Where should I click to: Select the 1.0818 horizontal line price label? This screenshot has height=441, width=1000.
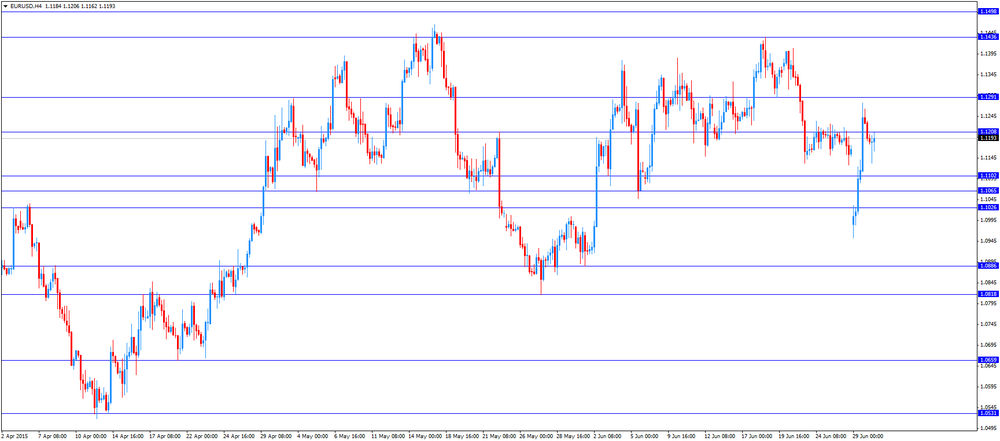coord(988,294)
